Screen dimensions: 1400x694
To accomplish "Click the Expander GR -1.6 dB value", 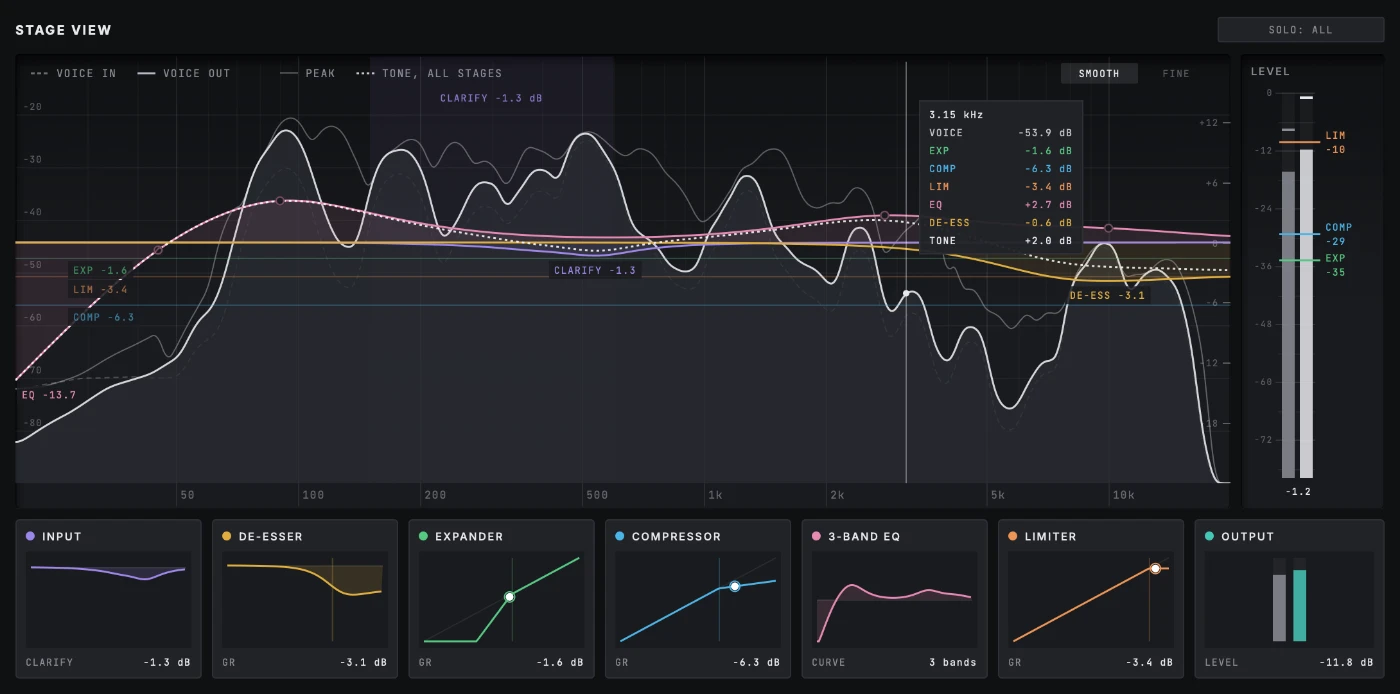I will click(x=562, y=662).
